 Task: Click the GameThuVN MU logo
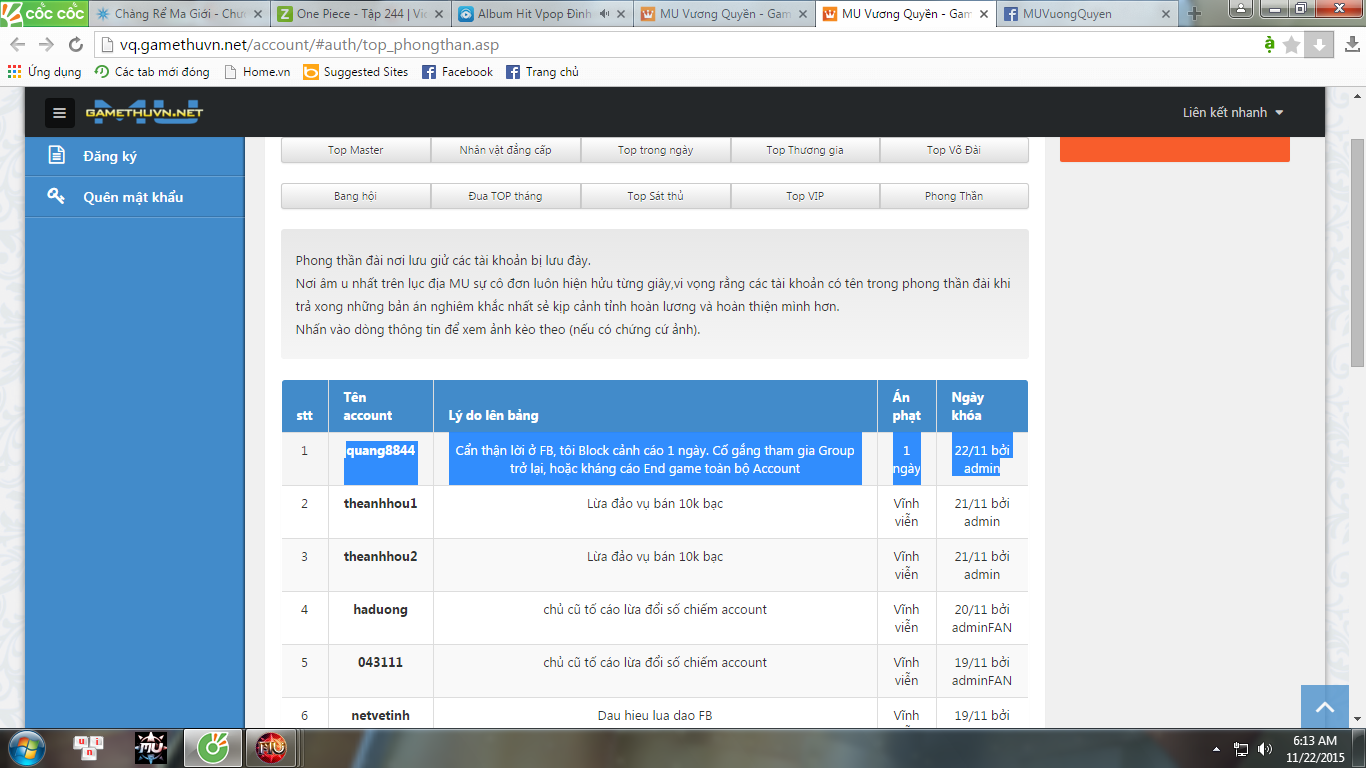(143, 112)
